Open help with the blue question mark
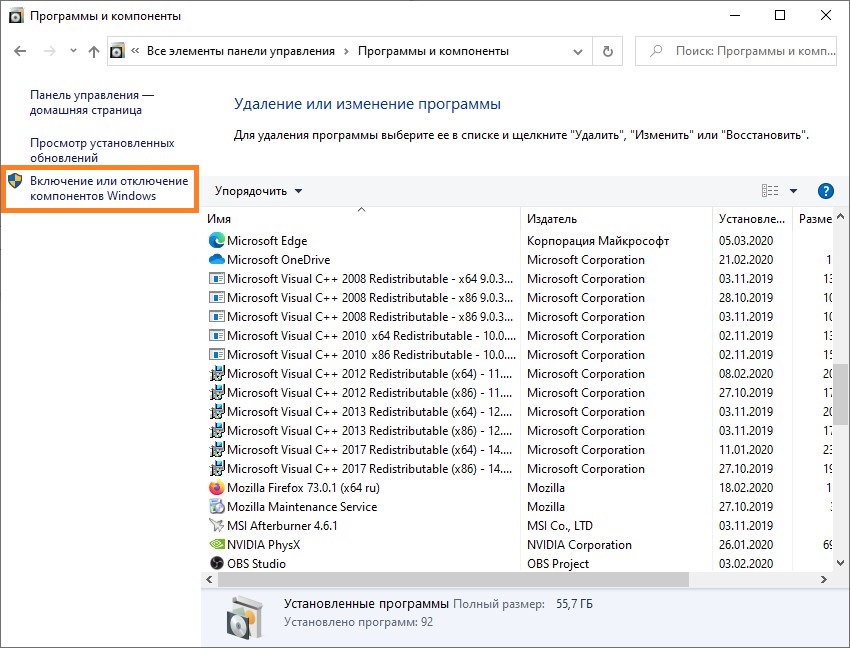The image size is (850, 648). pos(825,191)
